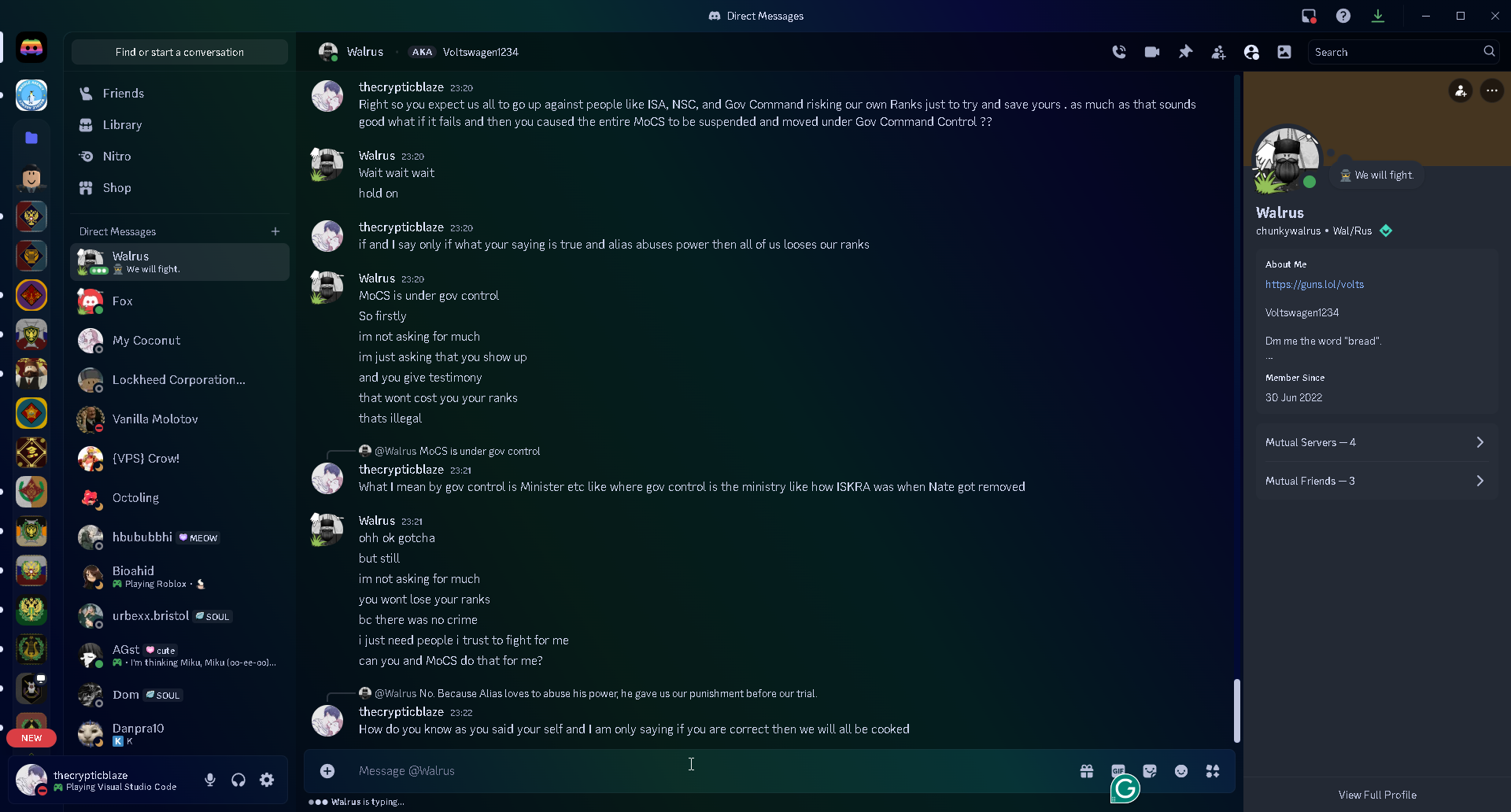This screenshot has height=812, width=1511.
Task: Toggle headphone deafen
Action: click(238, 780)
